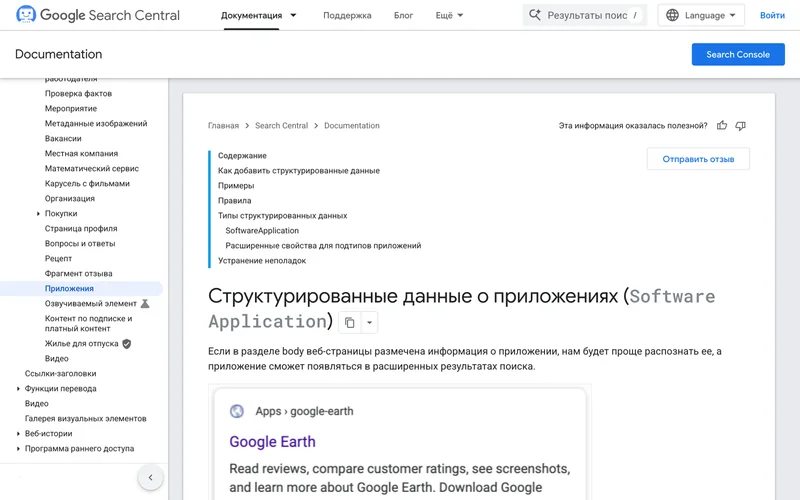Image resolution: width=800 pixels, height=500 pixels.
Task: Open Математический сервис in the sidebar
Action: pyautogui.click(x=91, y=168)
